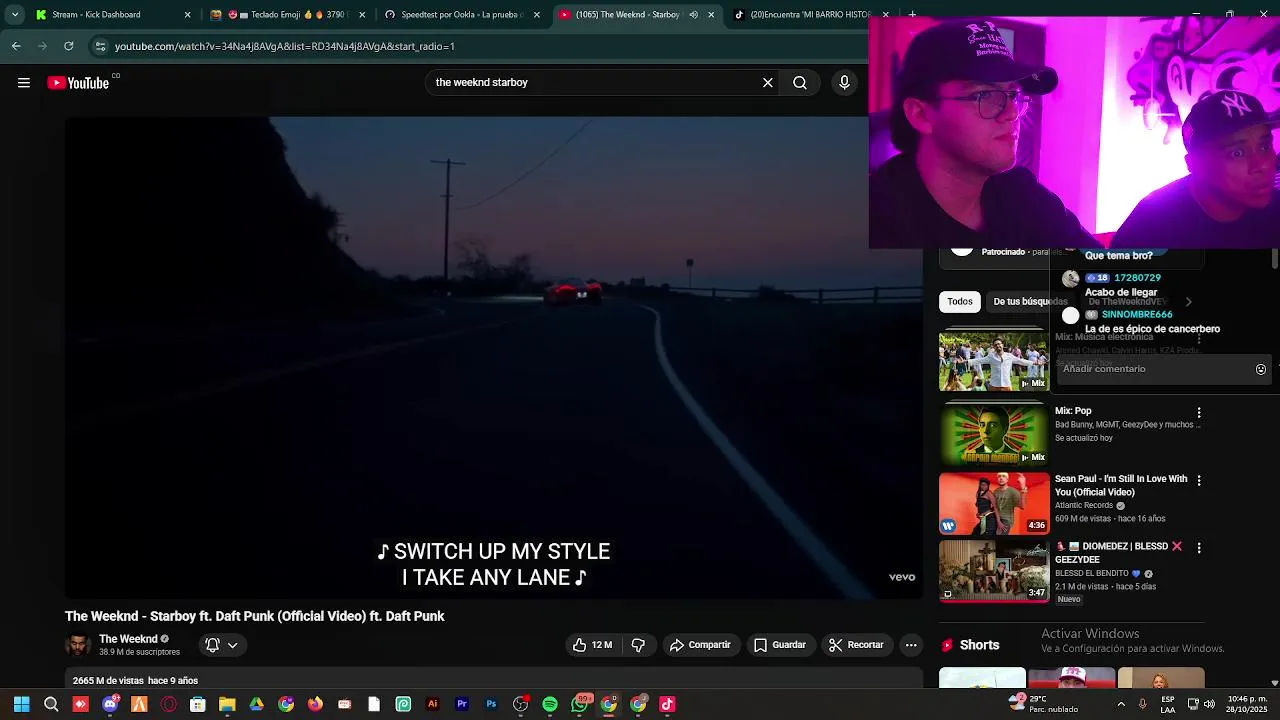
Task: Open Windows taskbar search
Action: click(51, 704)
